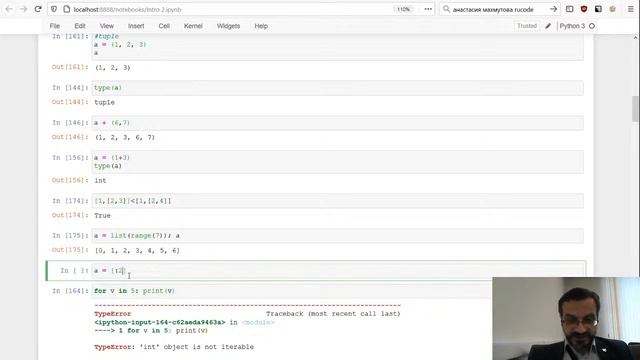
Task: Click the page info icon in the address bar
Action: point(67,9)
